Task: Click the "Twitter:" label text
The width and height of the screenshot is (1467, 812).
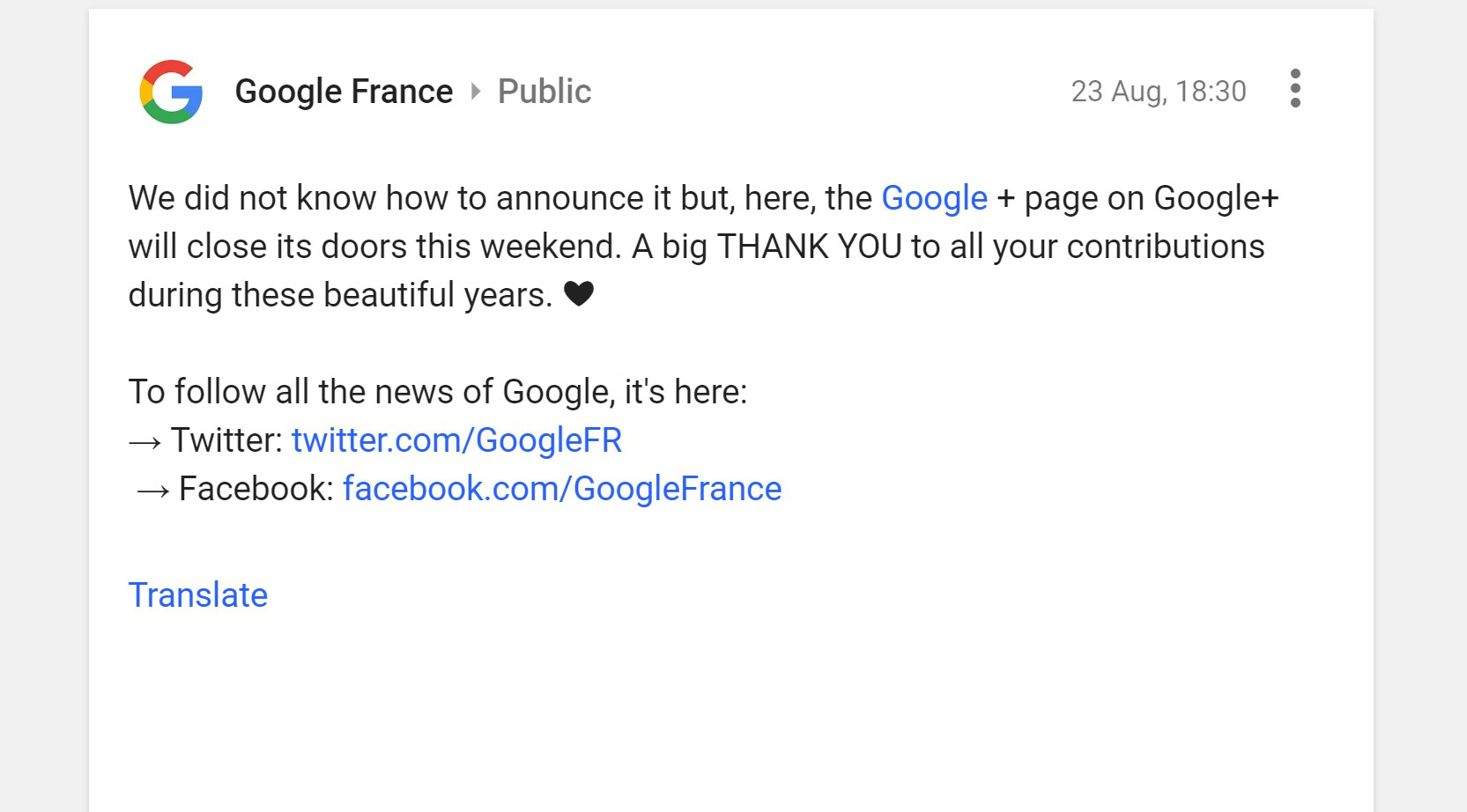Action: (x=226, y=440)
